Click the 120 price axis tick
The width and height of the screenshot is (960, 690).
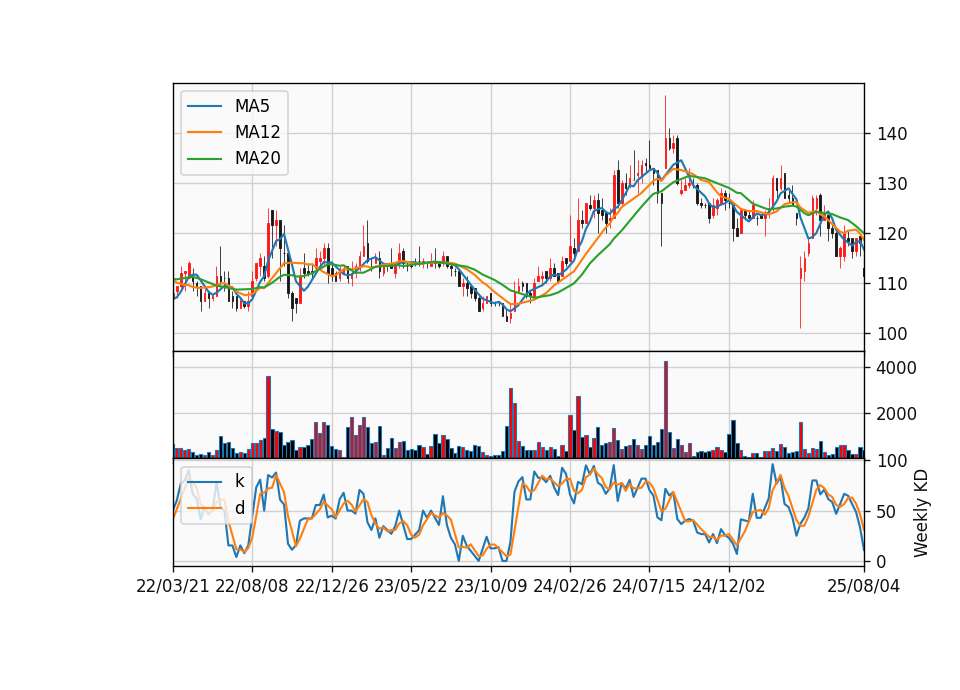[891, 234]
